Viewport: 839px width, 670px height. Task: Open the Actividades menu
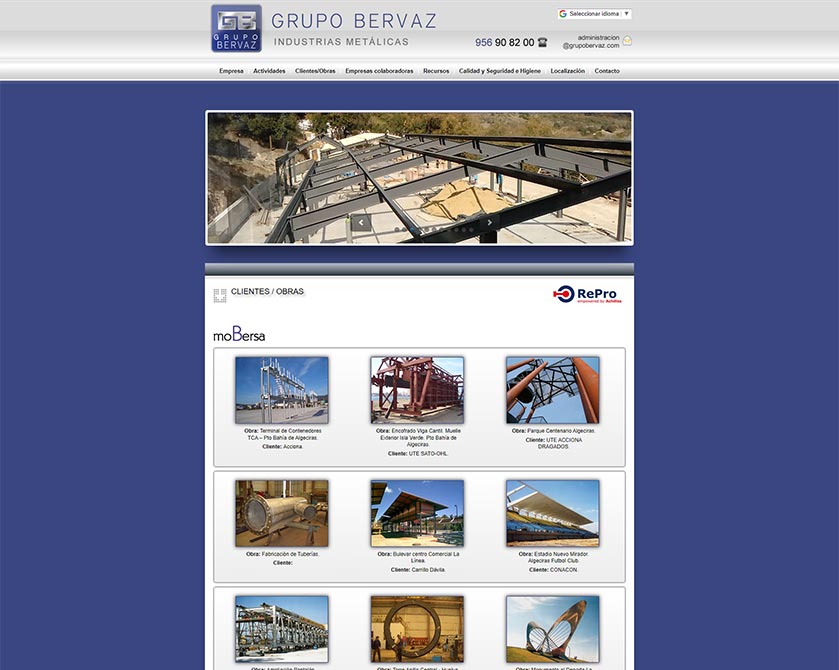tap(269, 71)
